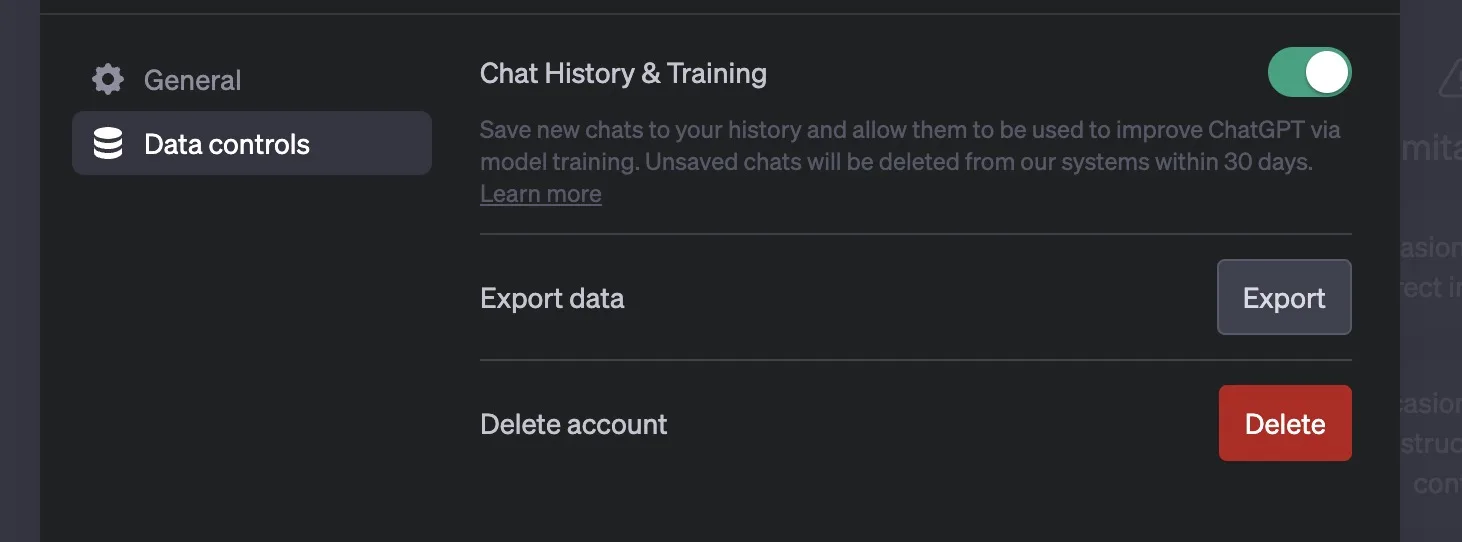This screenshot has width=1462, height=542.
Task: Open the General settings tab
Action: pyautogui.click(x=192, y=80)
